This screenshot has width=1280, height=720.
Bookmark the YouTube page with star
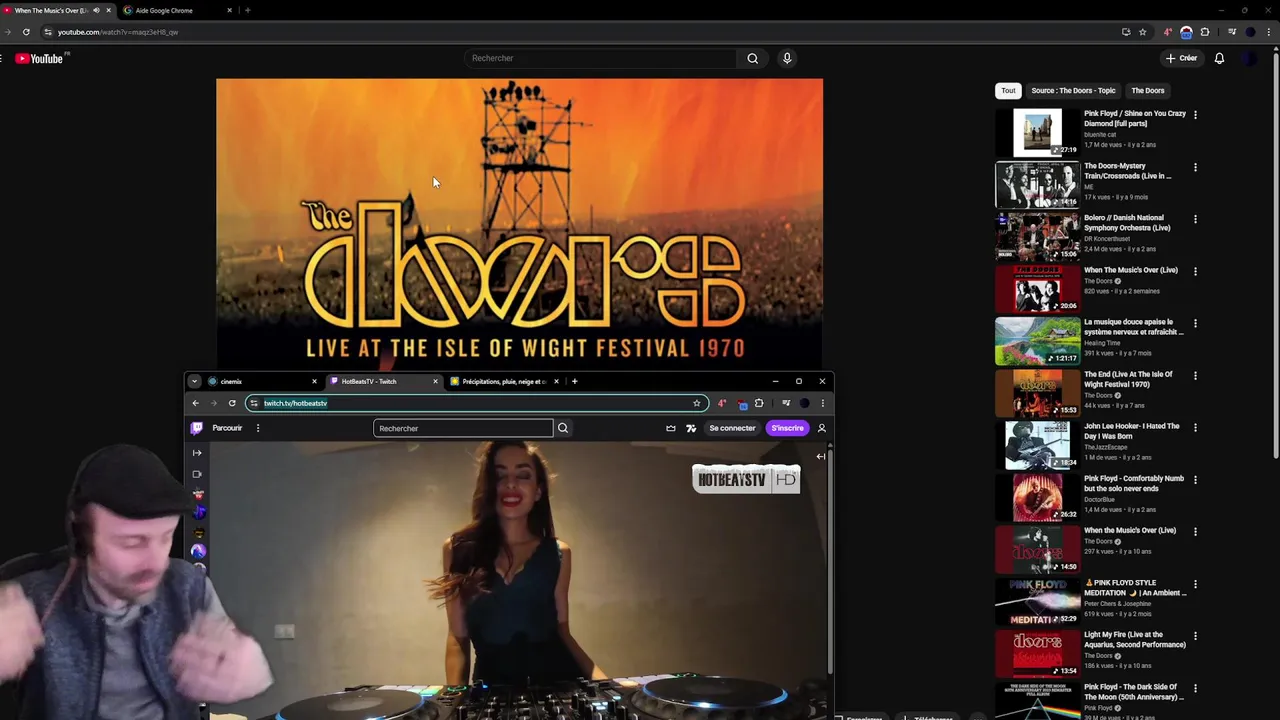pyautogui.click(x=1142, y=32)
